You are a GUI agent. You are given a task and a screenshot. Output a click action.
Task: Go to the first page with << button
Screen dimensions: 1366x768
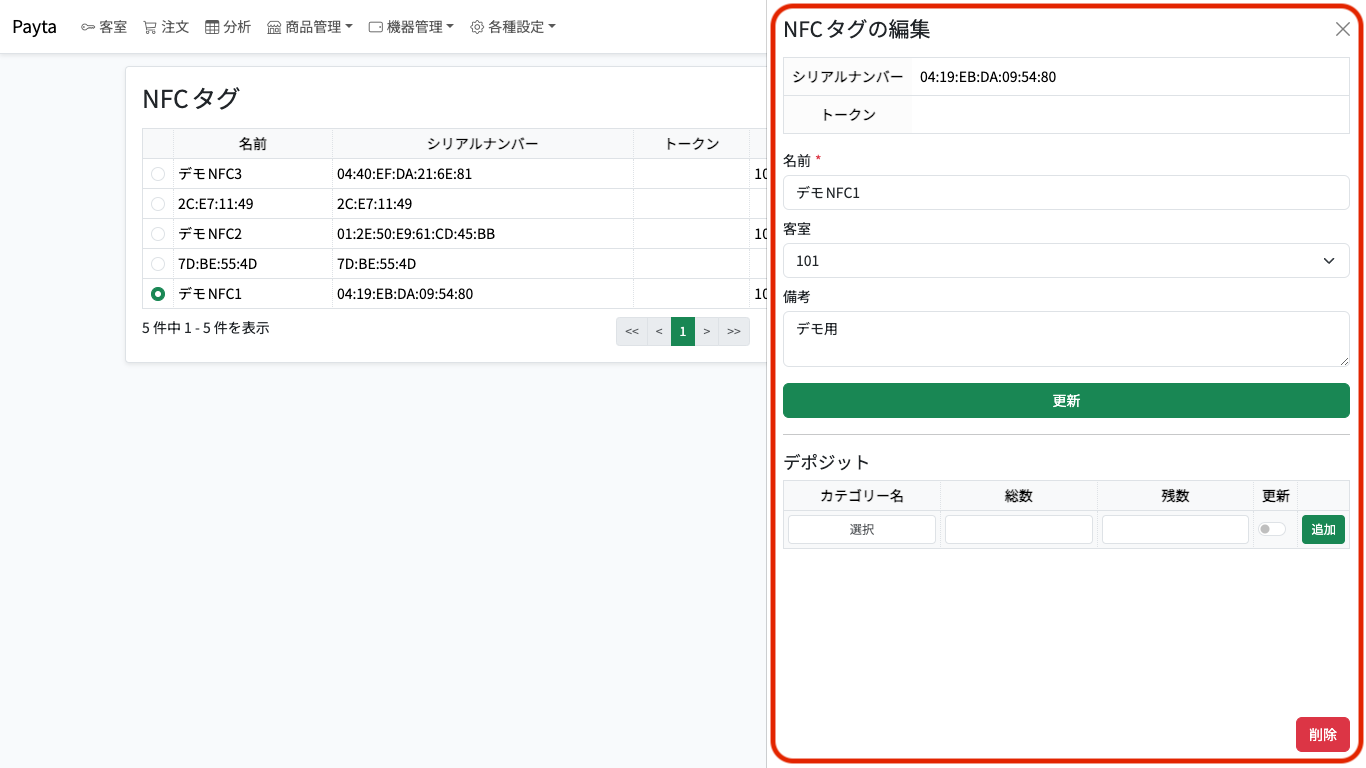click(632, 331)
